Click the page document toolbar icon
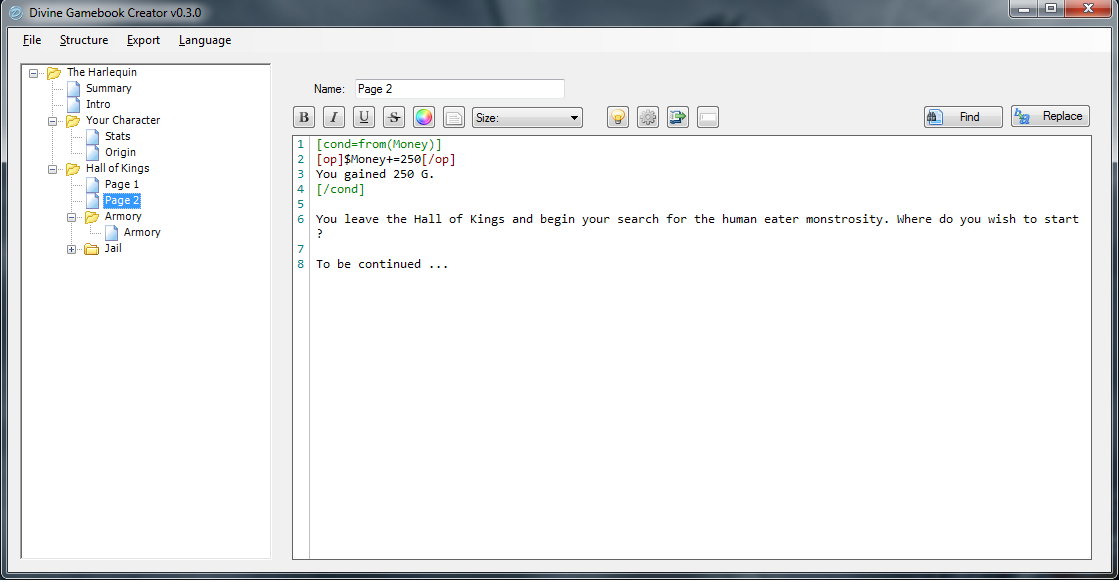 coord(454,117)
